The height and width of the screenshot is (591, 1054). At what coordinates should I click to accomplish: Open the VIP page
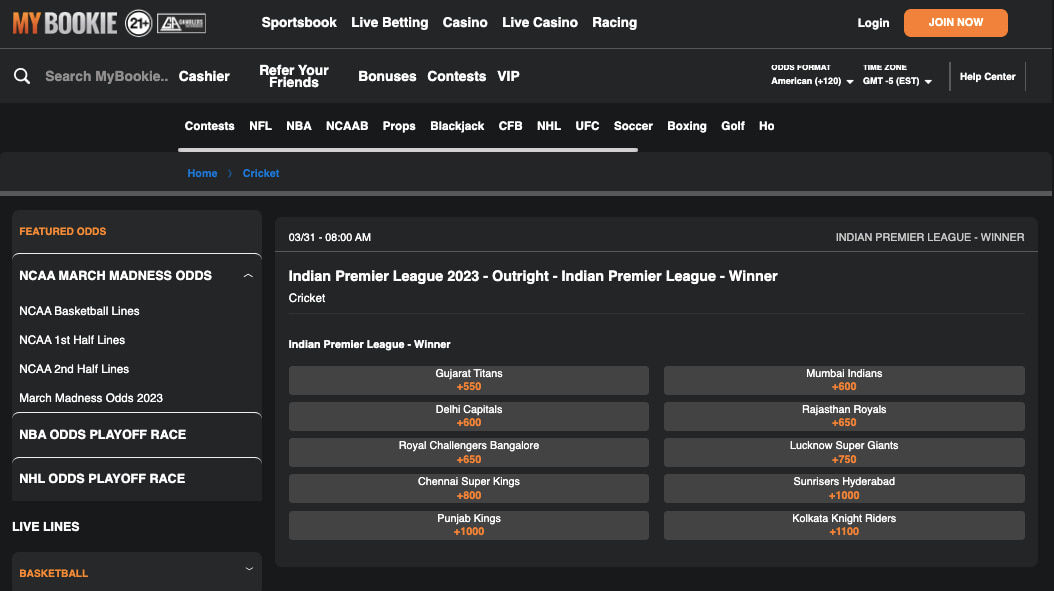pyautogui.click(x=508, y=76)
